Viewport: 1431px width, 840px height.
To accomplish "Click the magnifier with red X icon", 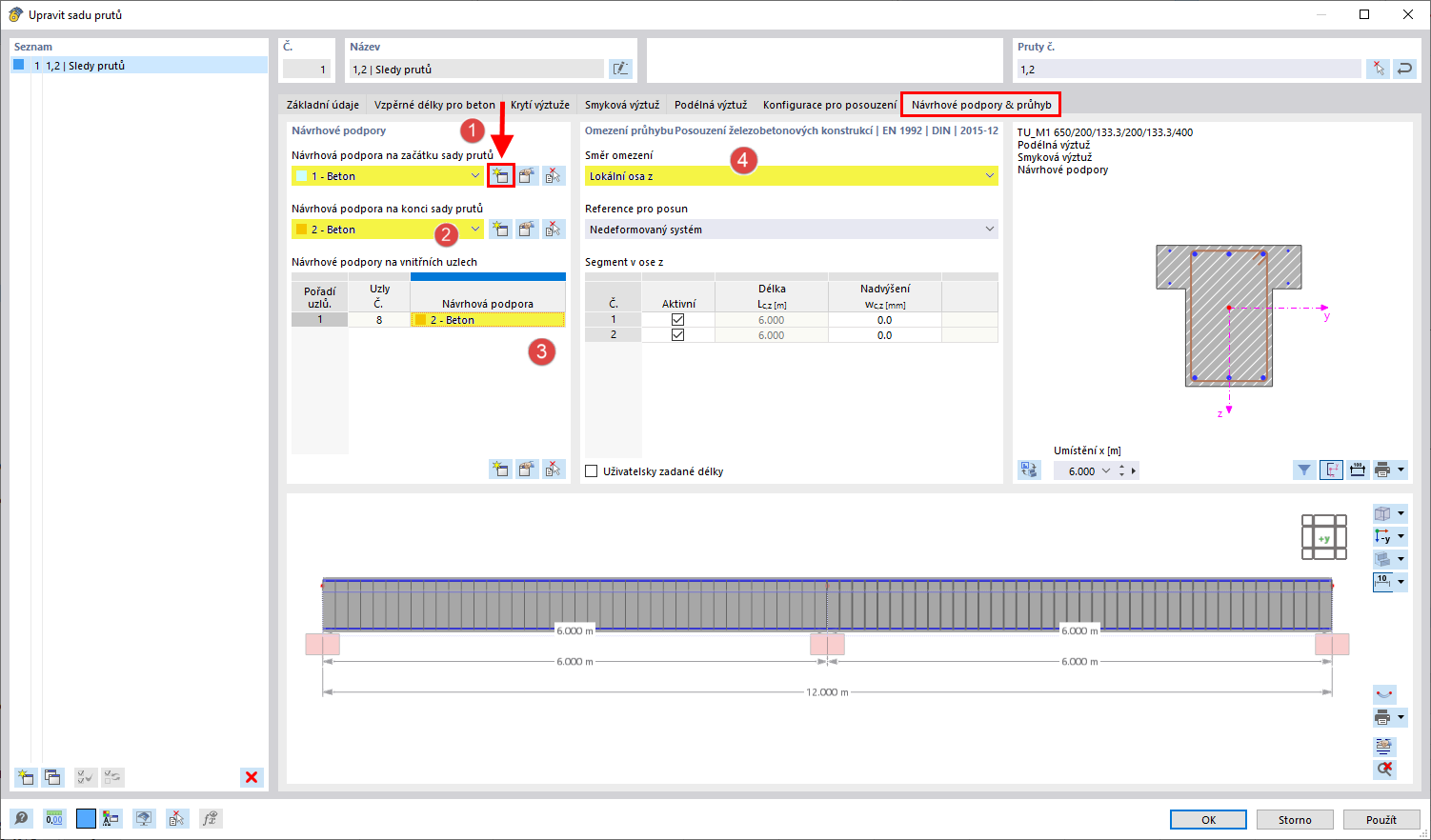I will click(x=1384, y=769).
